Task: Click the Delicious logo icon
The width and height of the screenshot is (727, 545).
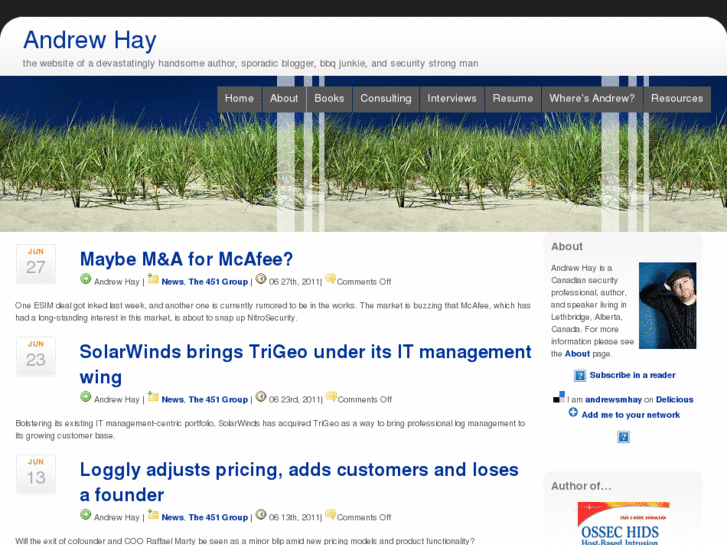Action: click(x=559, y=397)
